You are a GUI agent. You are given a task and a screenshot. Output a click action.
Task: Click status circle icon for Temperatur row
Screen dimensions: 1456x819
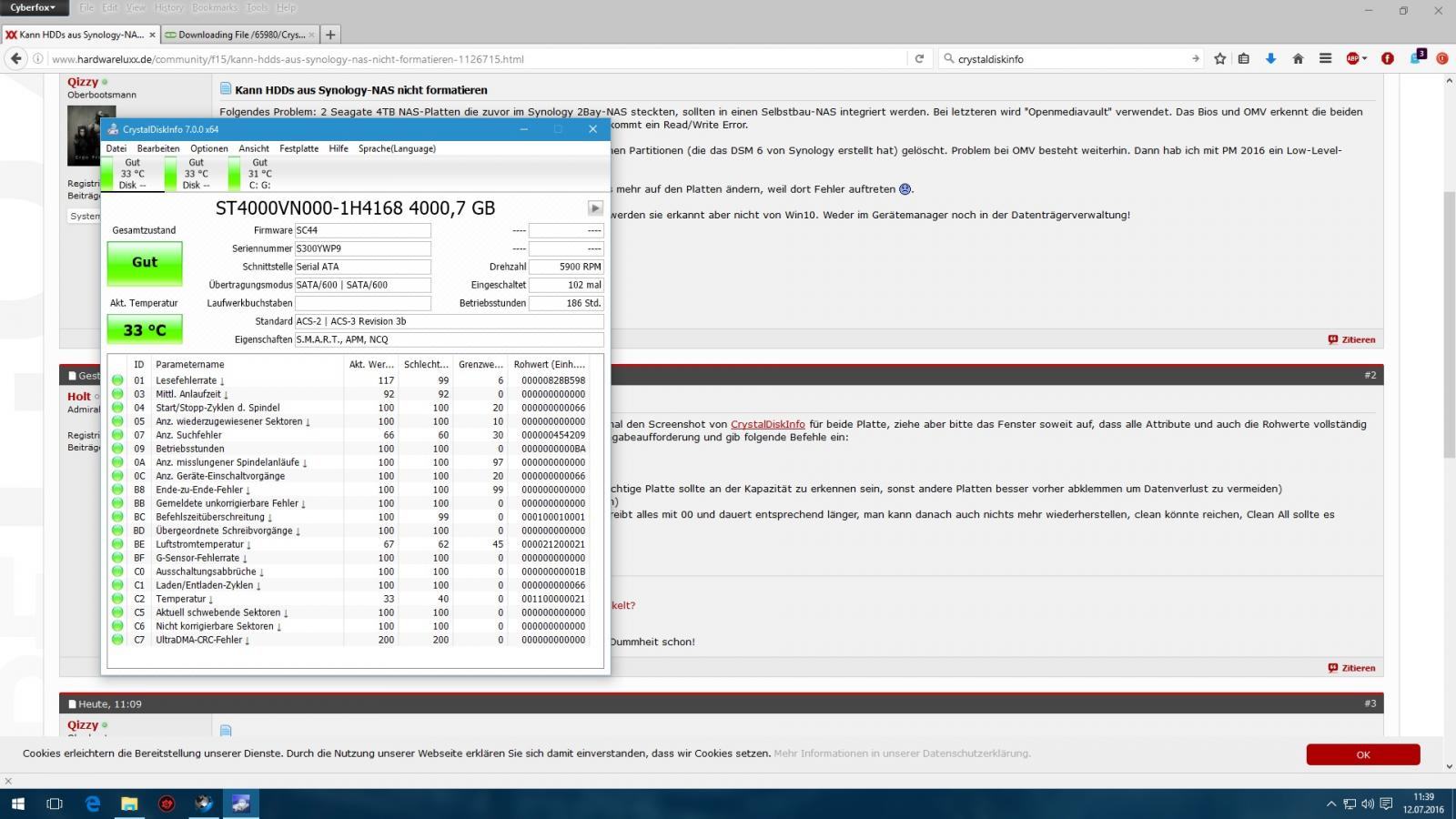117,599
